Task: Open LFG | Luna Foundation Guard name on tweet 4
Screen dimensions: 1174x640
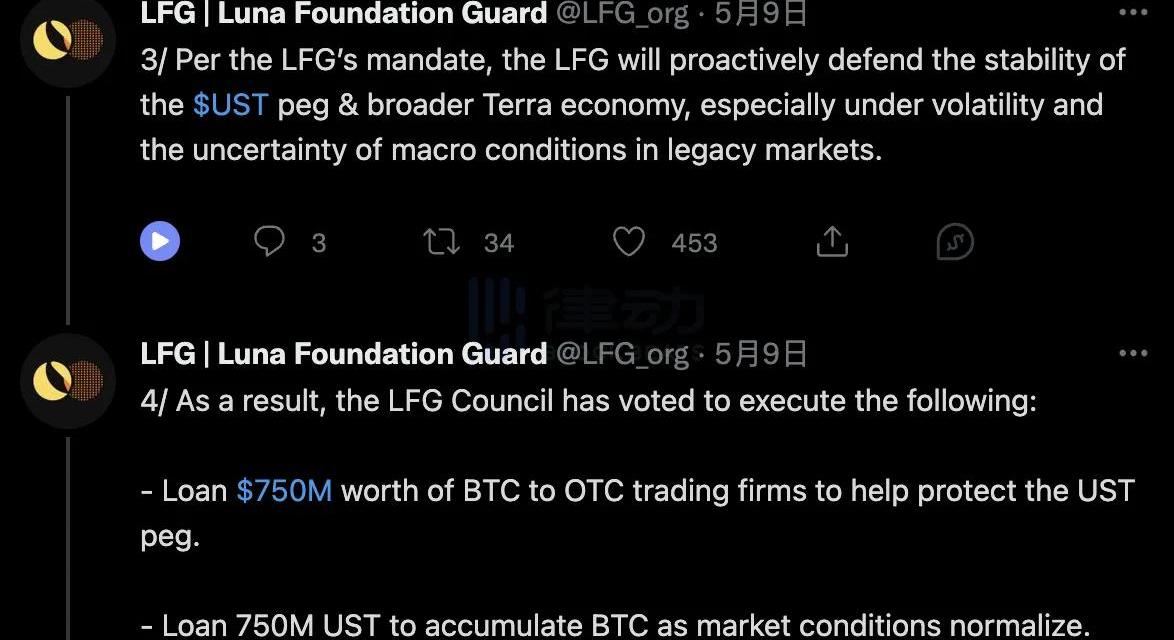Action: 344,353
